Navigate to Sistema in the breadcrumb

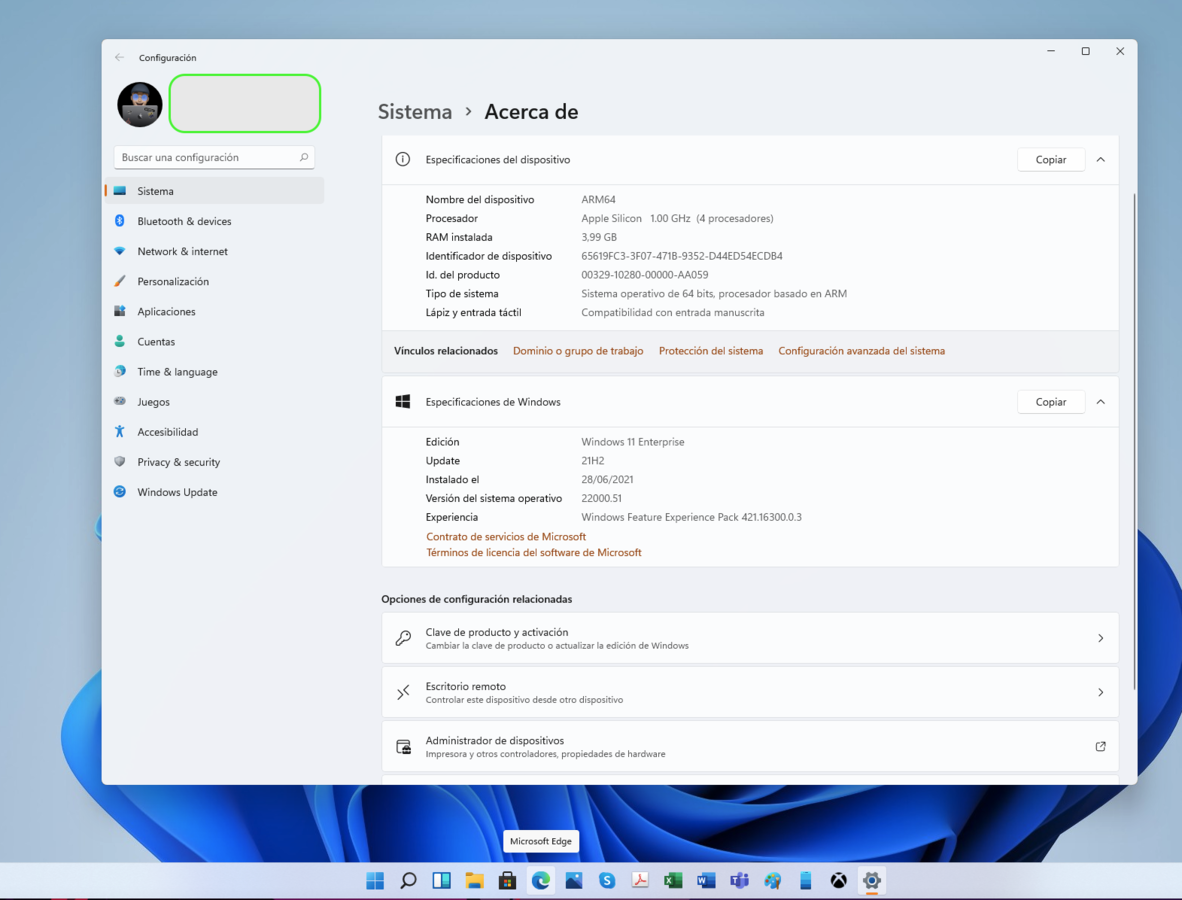tap(415, 112)
